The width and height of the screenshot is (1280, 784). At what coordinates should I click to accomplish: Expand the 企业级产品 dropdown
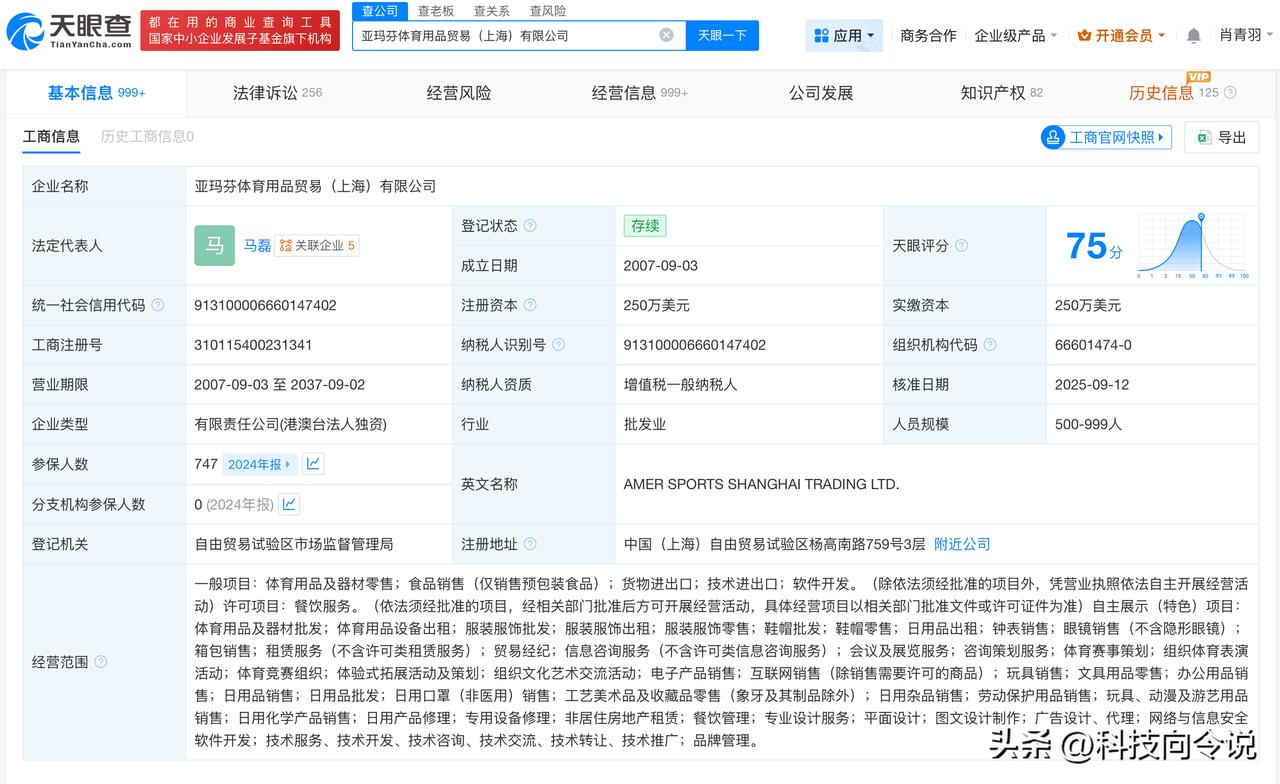point(1016,36)
